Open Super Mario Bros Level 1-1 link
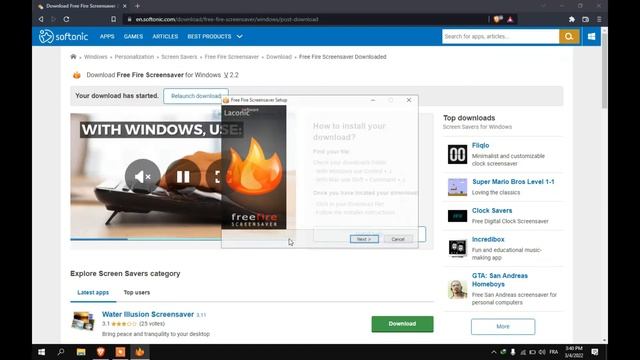Screen dimensions: 640x360 tap(513, 182)
